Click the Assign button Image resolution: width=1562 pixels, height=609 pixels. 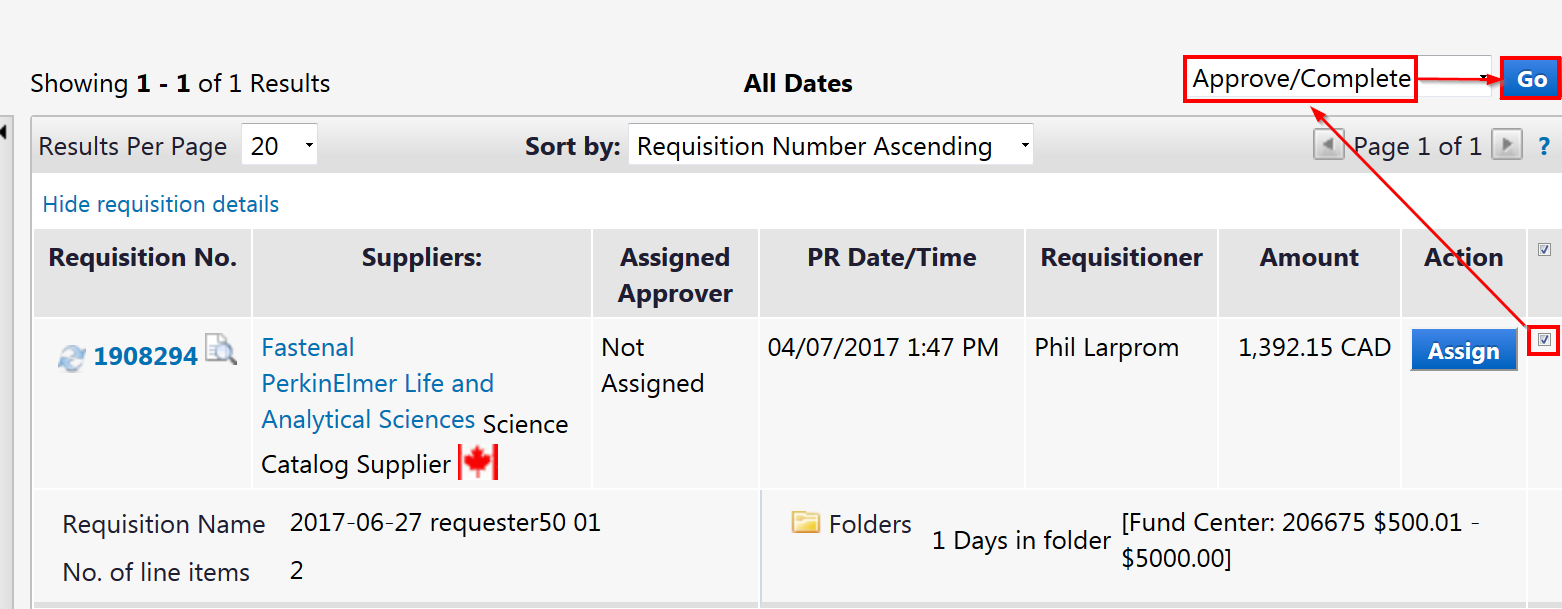point(1463,351)
